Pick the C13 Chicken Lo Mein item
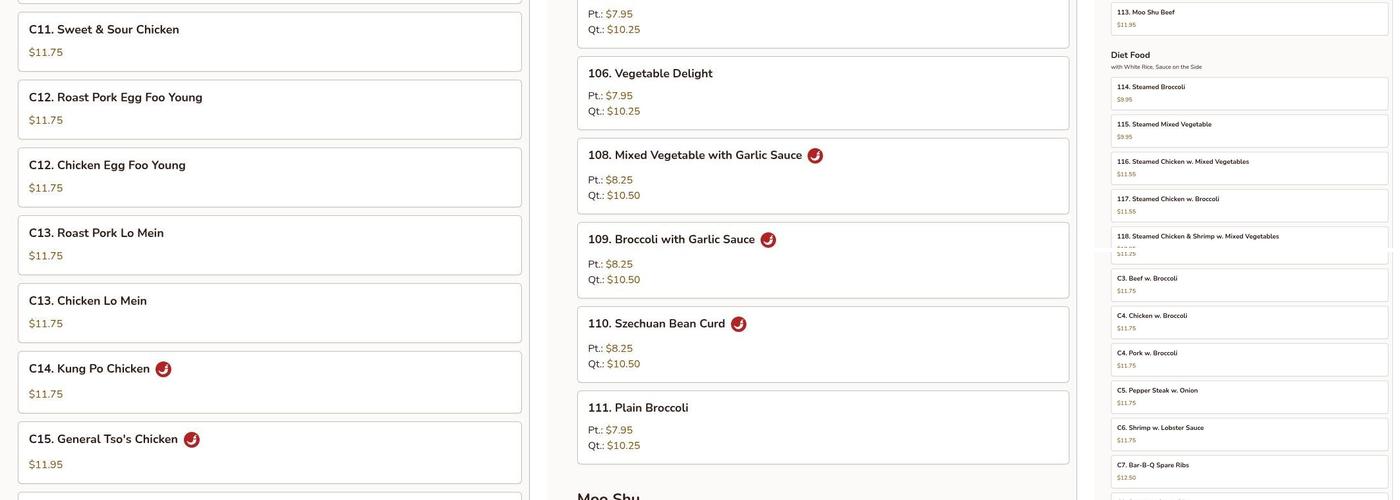The height and width of the screenshot is (500, 1400). 269,313
